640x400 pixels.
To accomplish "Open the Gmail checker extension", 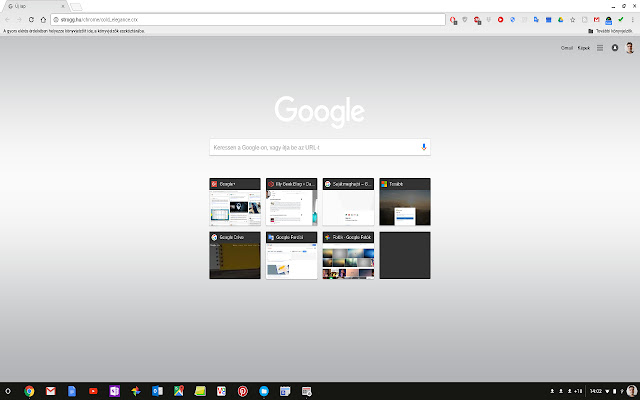I will 596,20.
